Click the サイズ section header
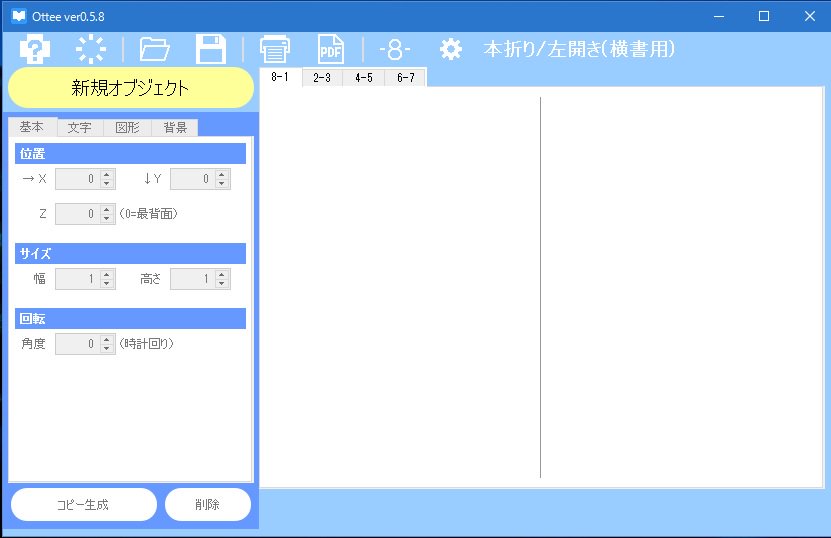The image size is (831, 538). click(130, 253)
